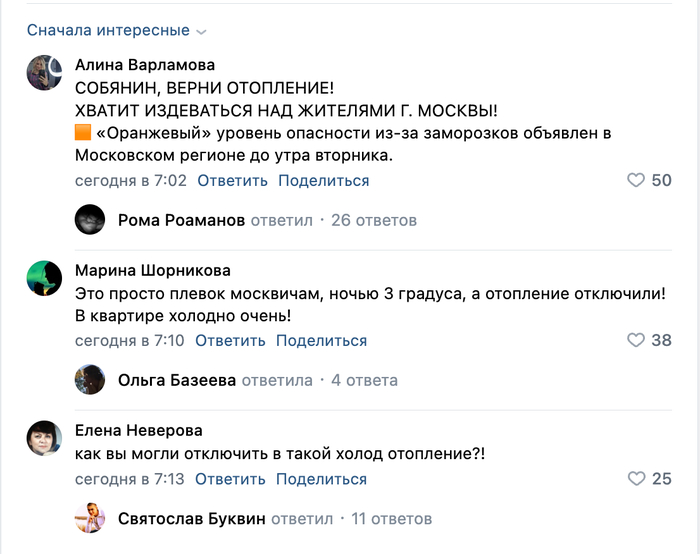Like Марина Шорникова's comment with heart icon
The image size is (700, 554).
click(636, 340)
